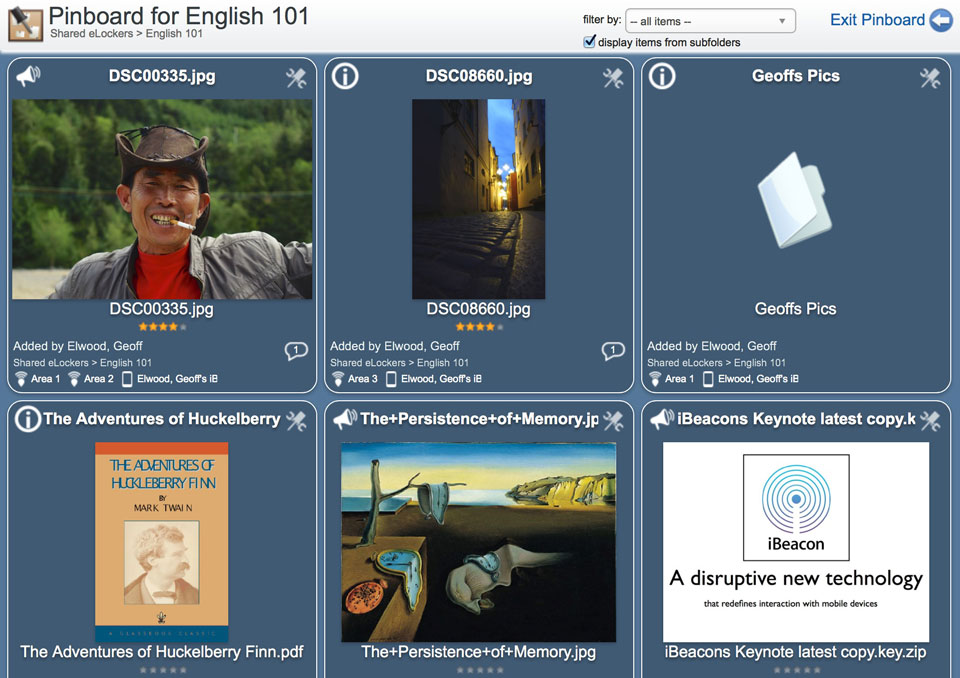The width and height of the screenshot is (960, 678).
Task: Click the device icon on DSC08660.jpg card
Action: [x=391, y=379]
